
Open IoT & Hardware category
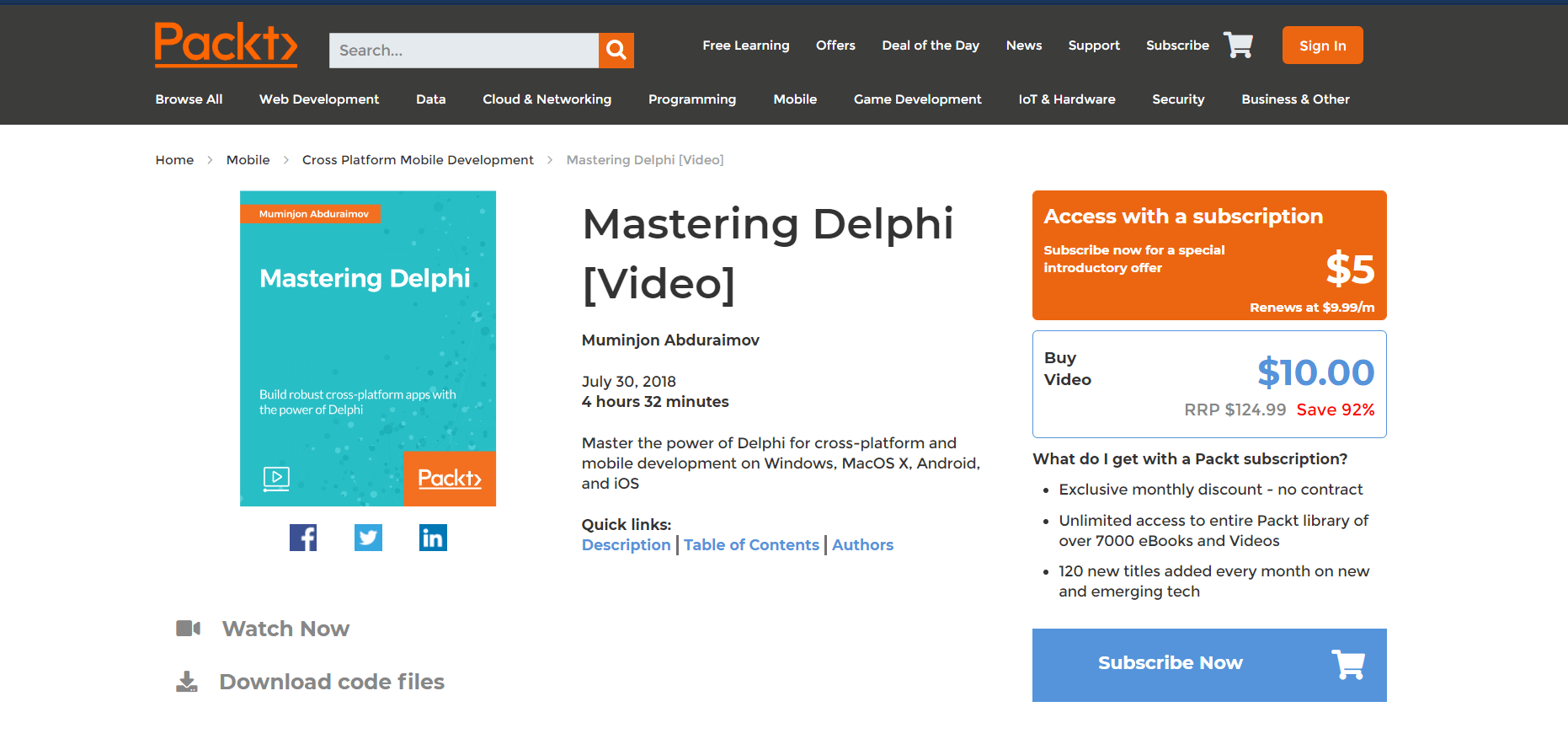click(1067, 99)
